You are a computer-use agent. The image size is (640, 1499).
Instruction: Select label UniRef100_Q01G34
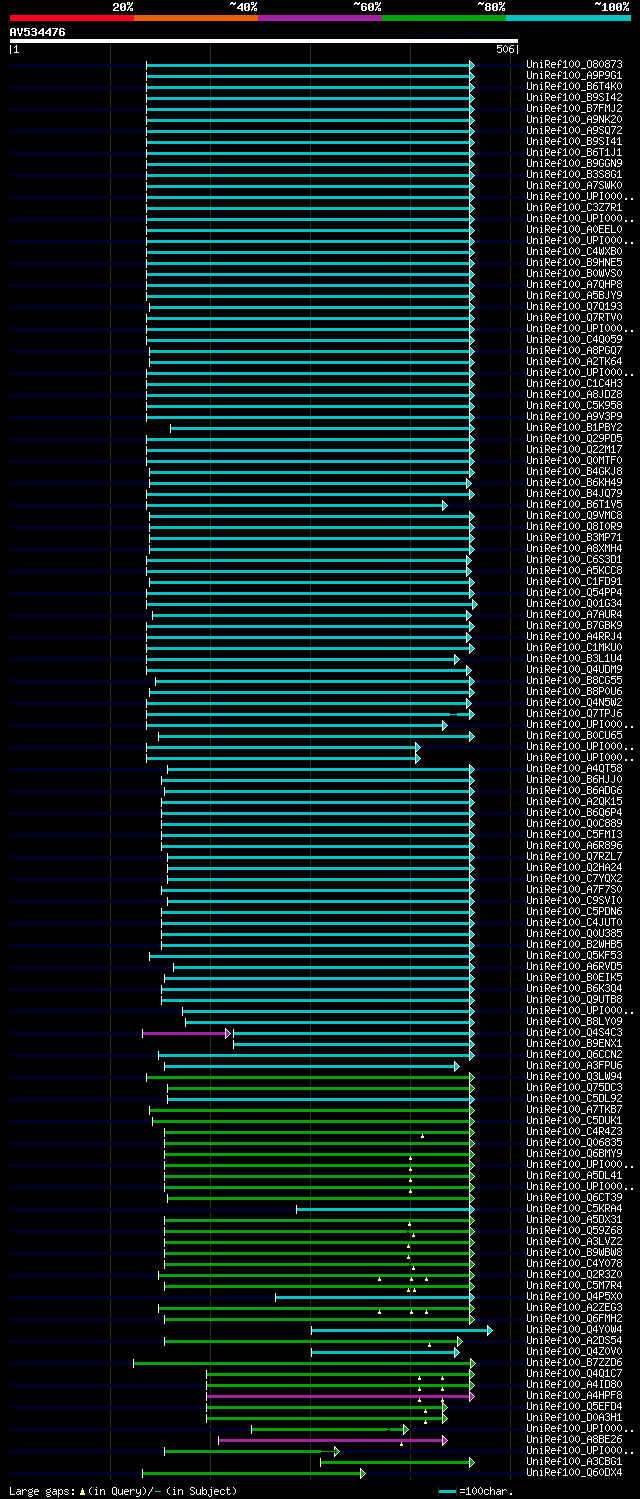(574, 604)
